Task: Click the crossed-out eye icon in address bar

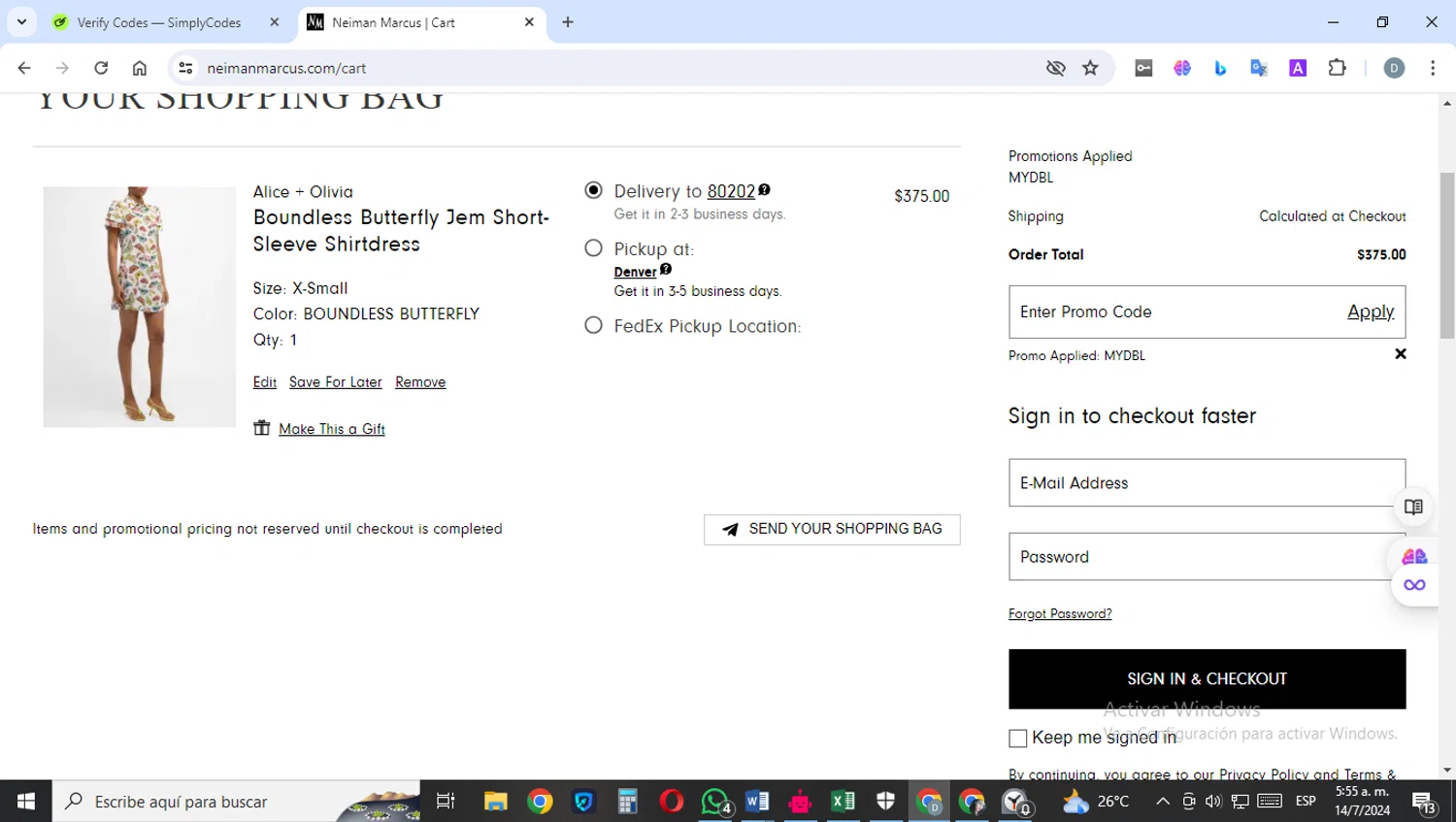Action: pyautogui.click(x=1055, y=68)
